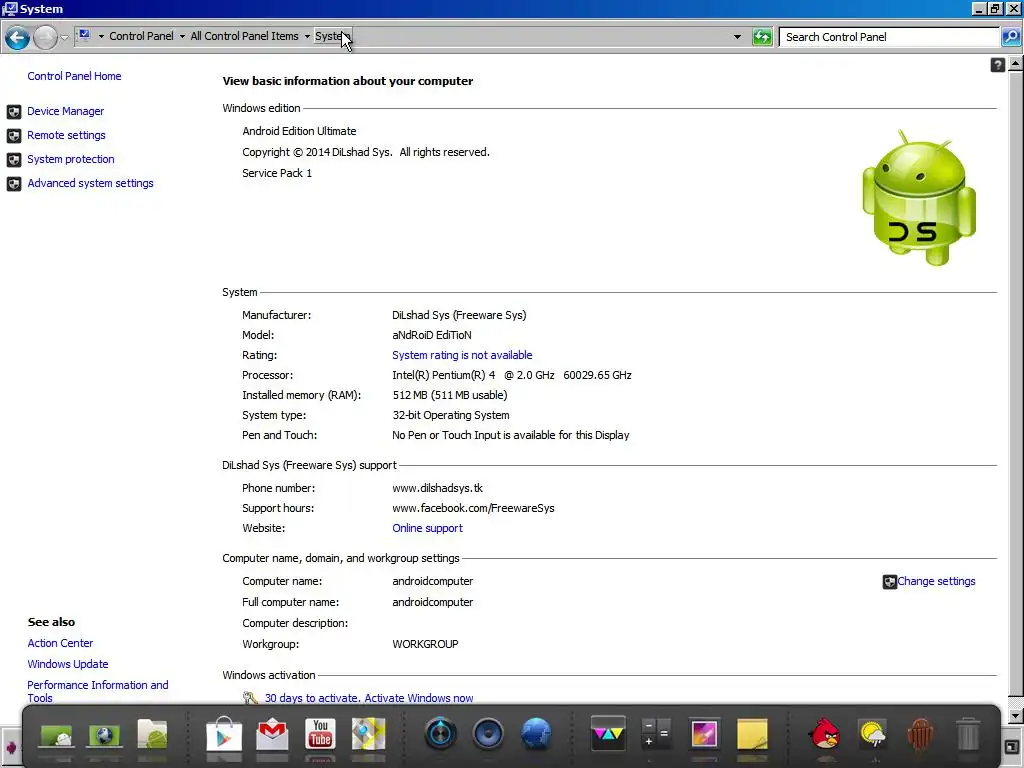
Task: Open the Gallery picture icon in dock
Action: tap(704, 733)
